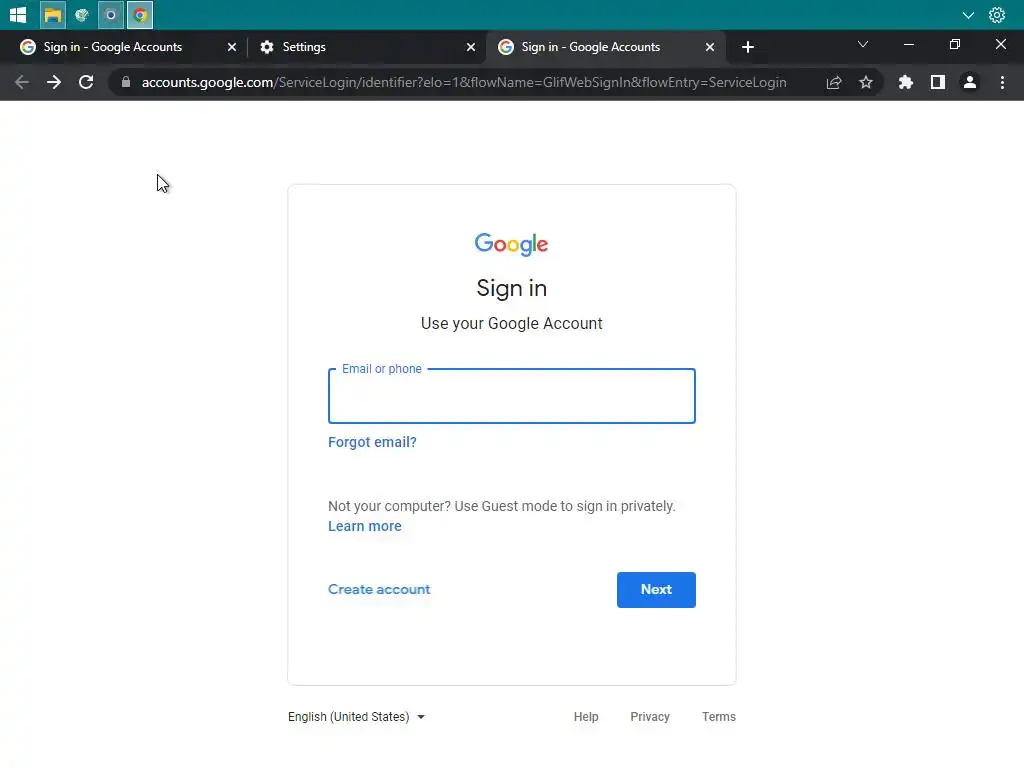View site information lock icon
Viewport: 1024px width, 768px height.
[126, 82]
